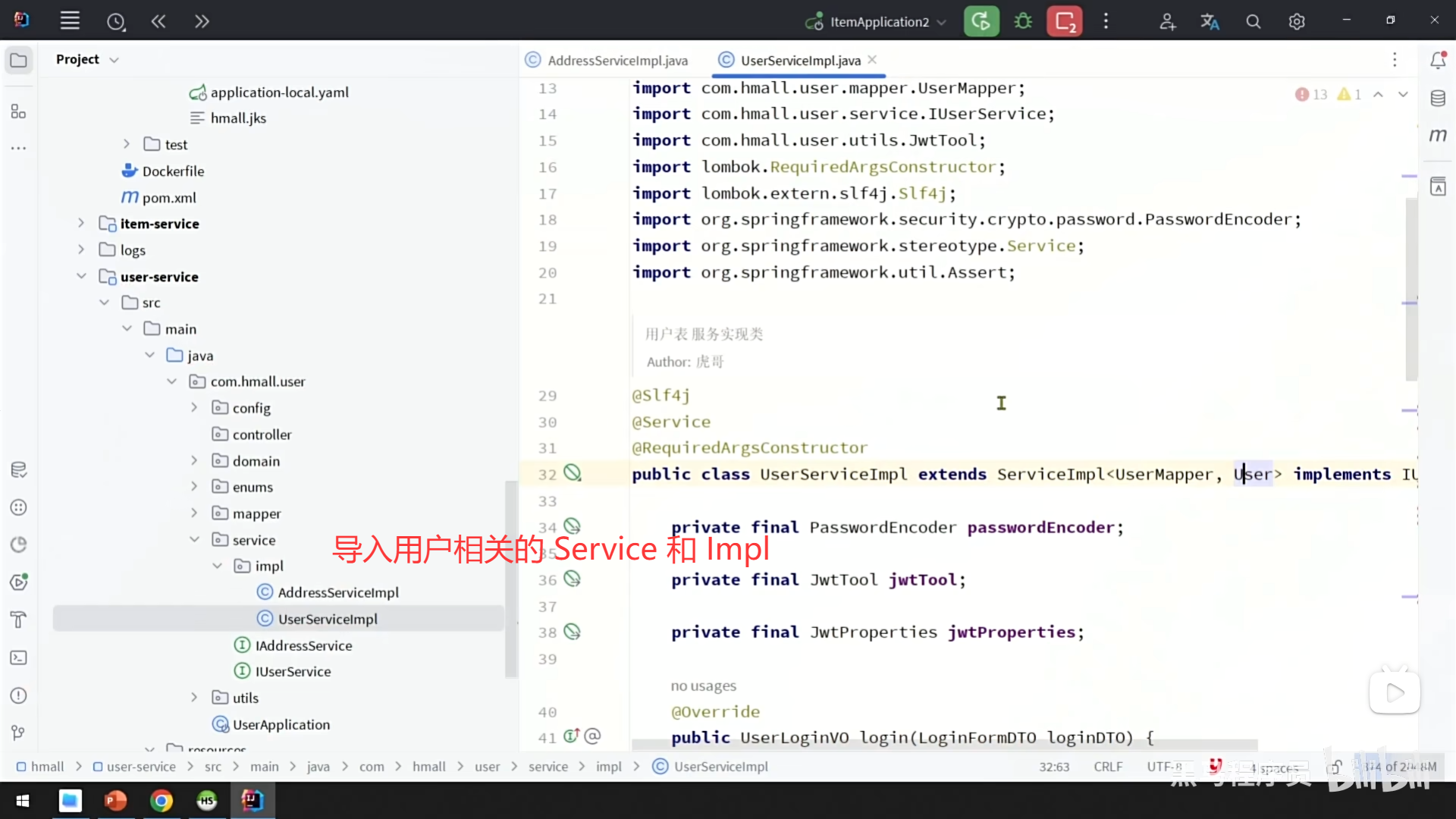Viewport: 1456px width, 819px height.
Task: Open the Search Everywhere magnifier icon
Action: point(1254,22)
